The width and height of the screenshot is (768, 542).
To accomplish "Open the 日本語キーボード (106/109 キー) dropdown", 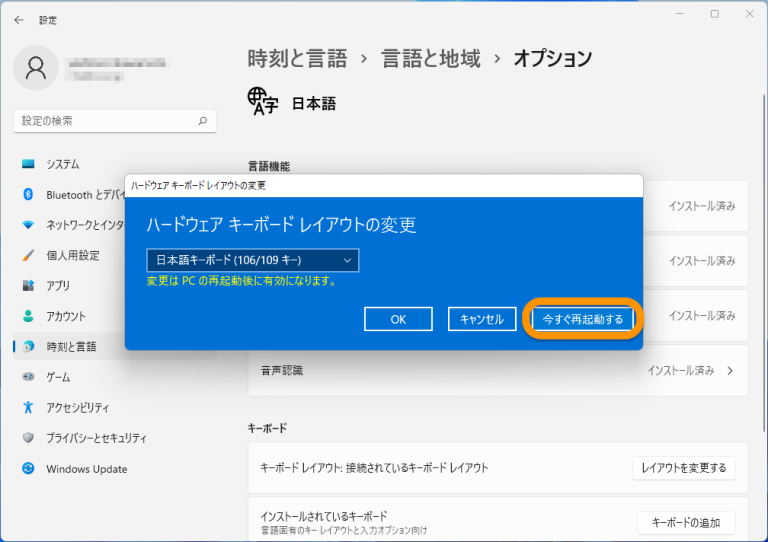I will (253, 260).
